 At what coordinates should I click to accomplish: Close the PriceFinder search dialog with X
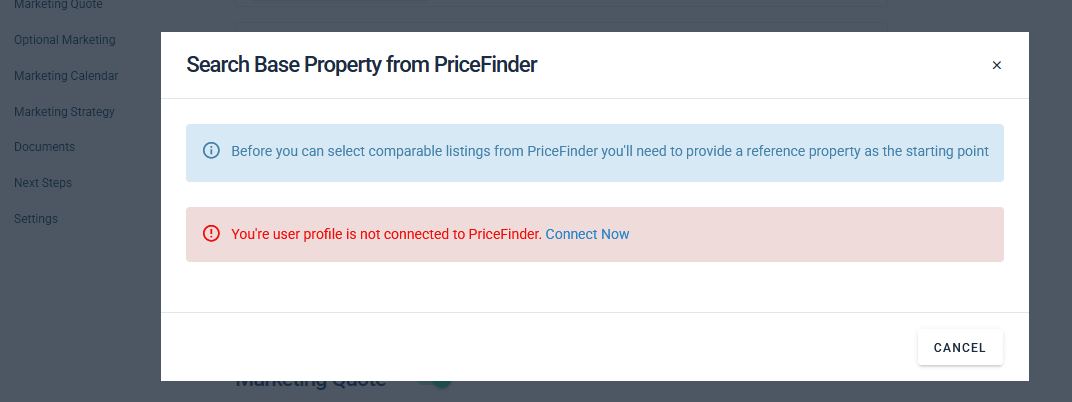coord(996,65)
